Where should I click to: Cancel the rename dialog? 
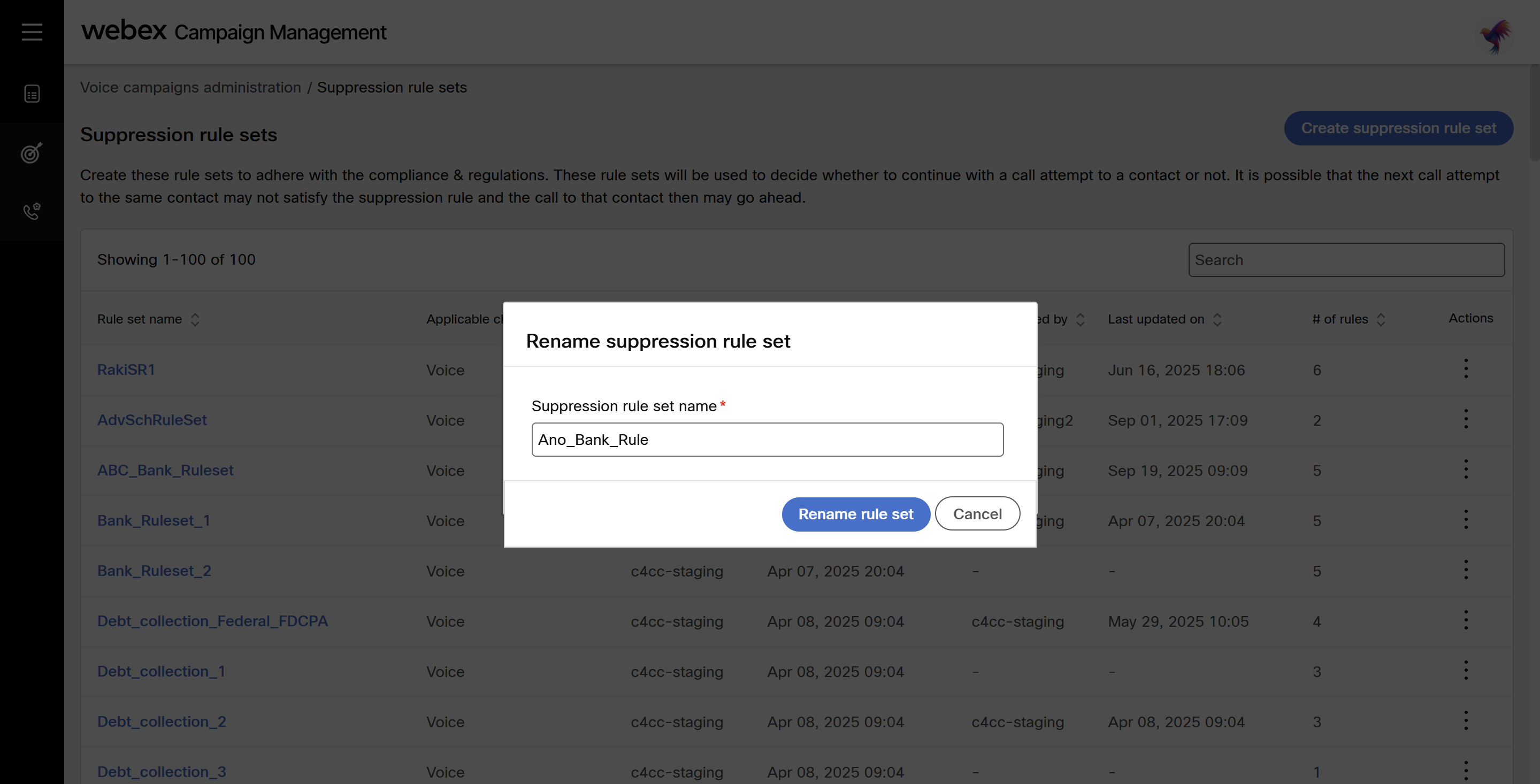point(977,514)
